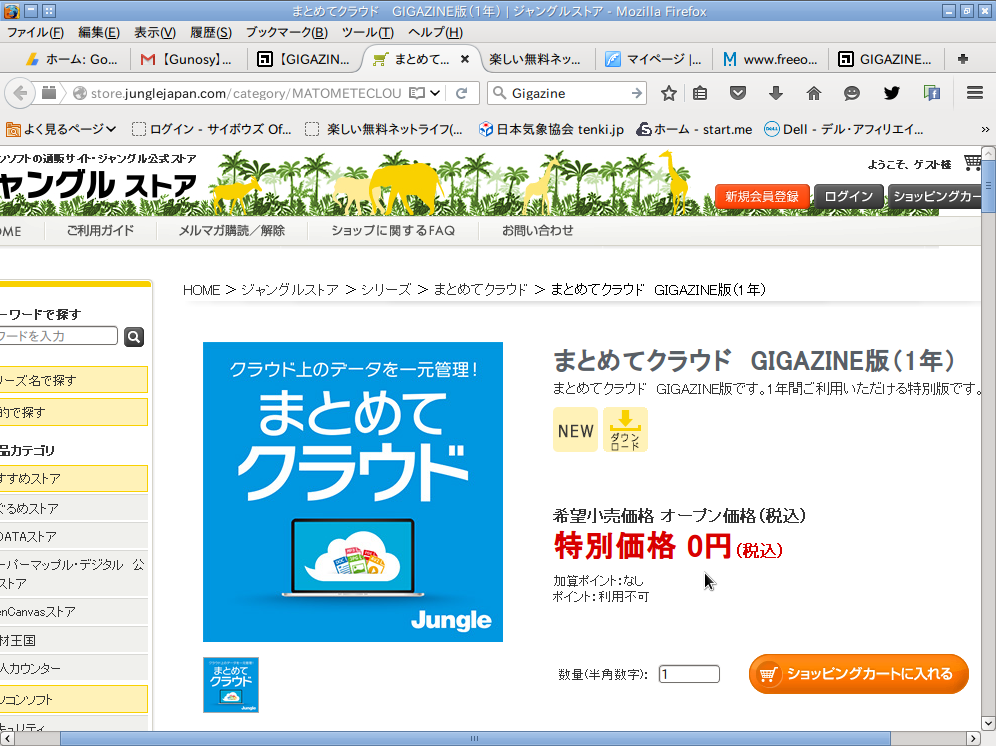The height and width of the screenshot is (746, 996).
Task: Bookmark this page with star icon
Action: [668, 93]
